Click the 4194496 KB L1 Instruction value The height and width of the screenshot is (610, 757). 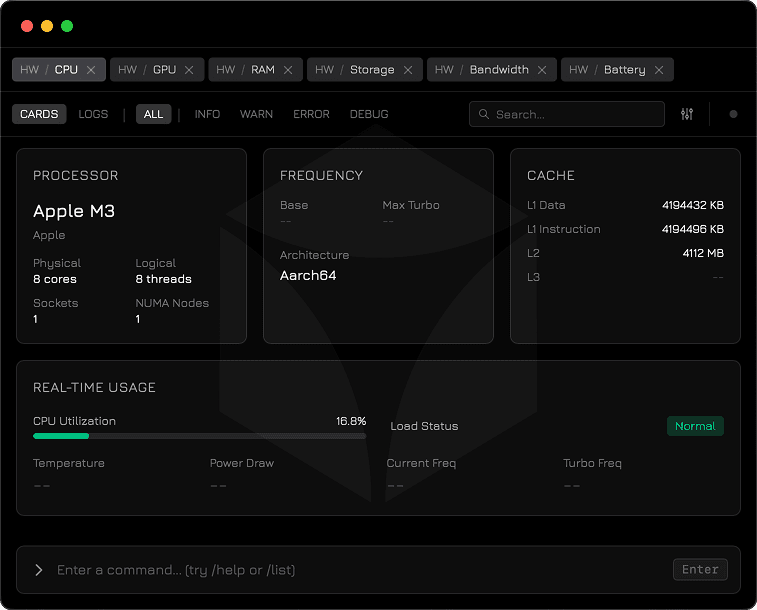tap(693, 229)
